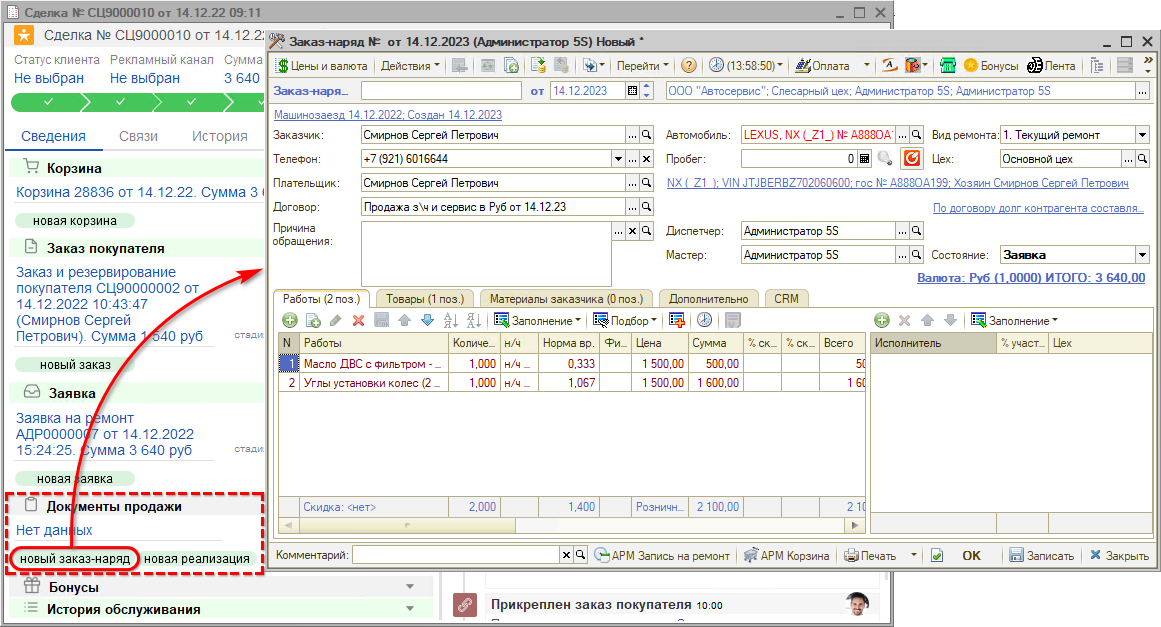Add a new row in the Работы table

290,320
